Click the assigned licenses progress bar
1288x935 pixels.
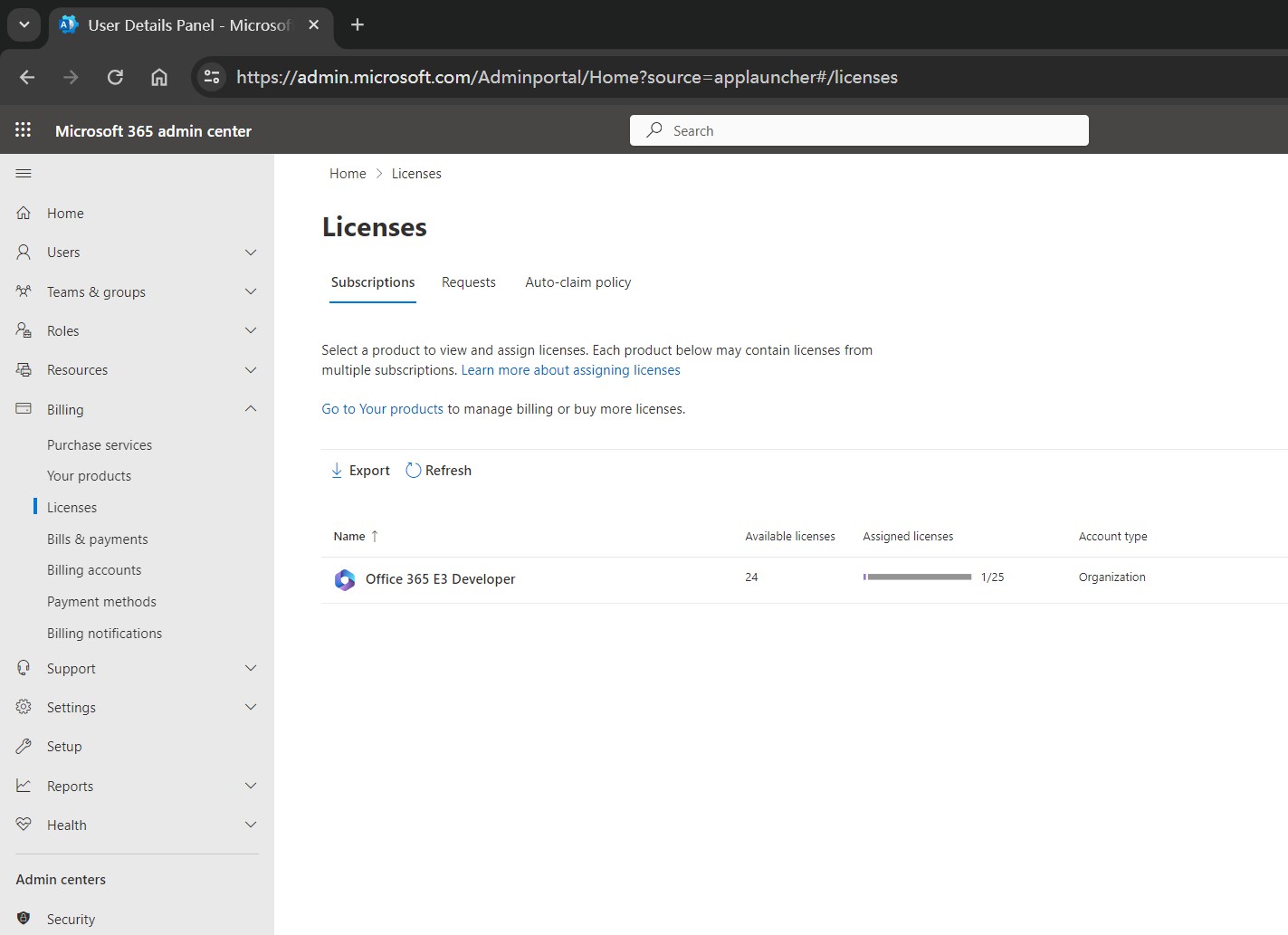click(917, 577)
